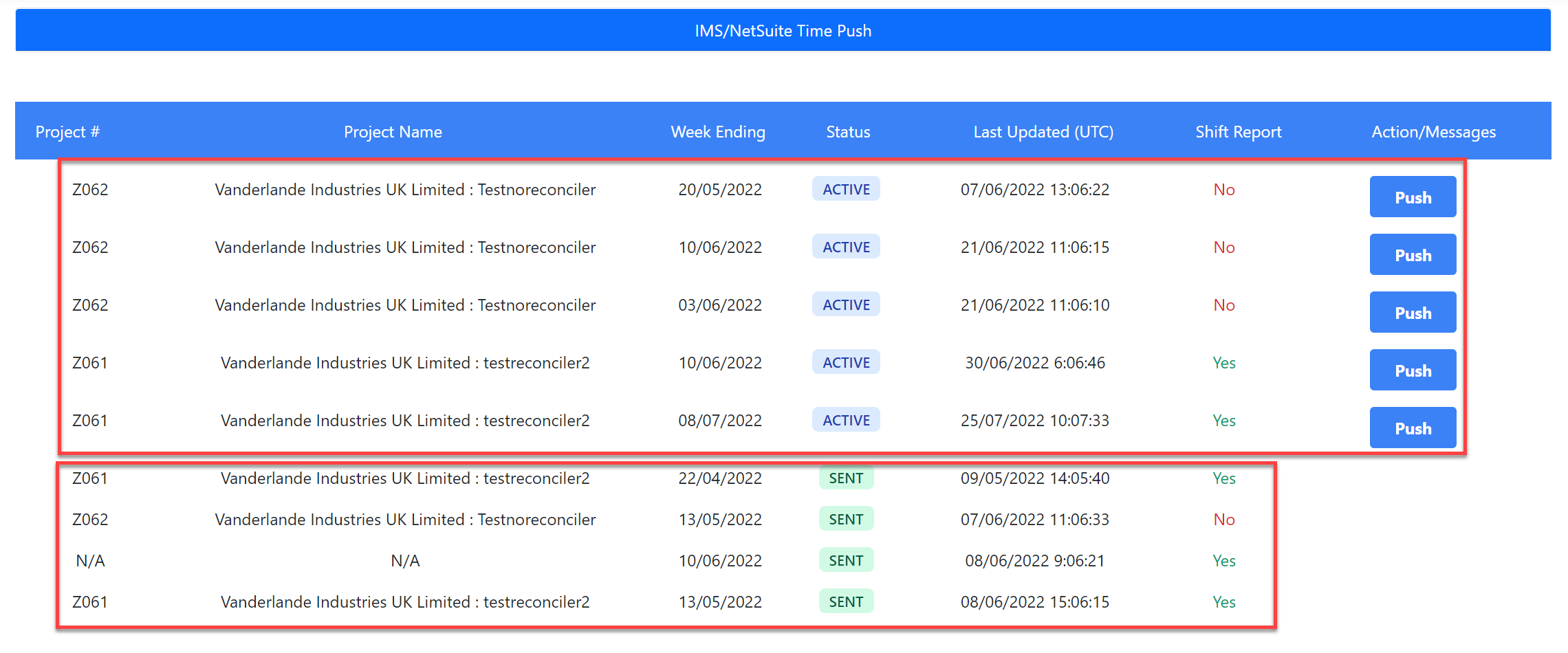Click the Status column header
This screenshot has height=653, width=1568.
[848, 132]
